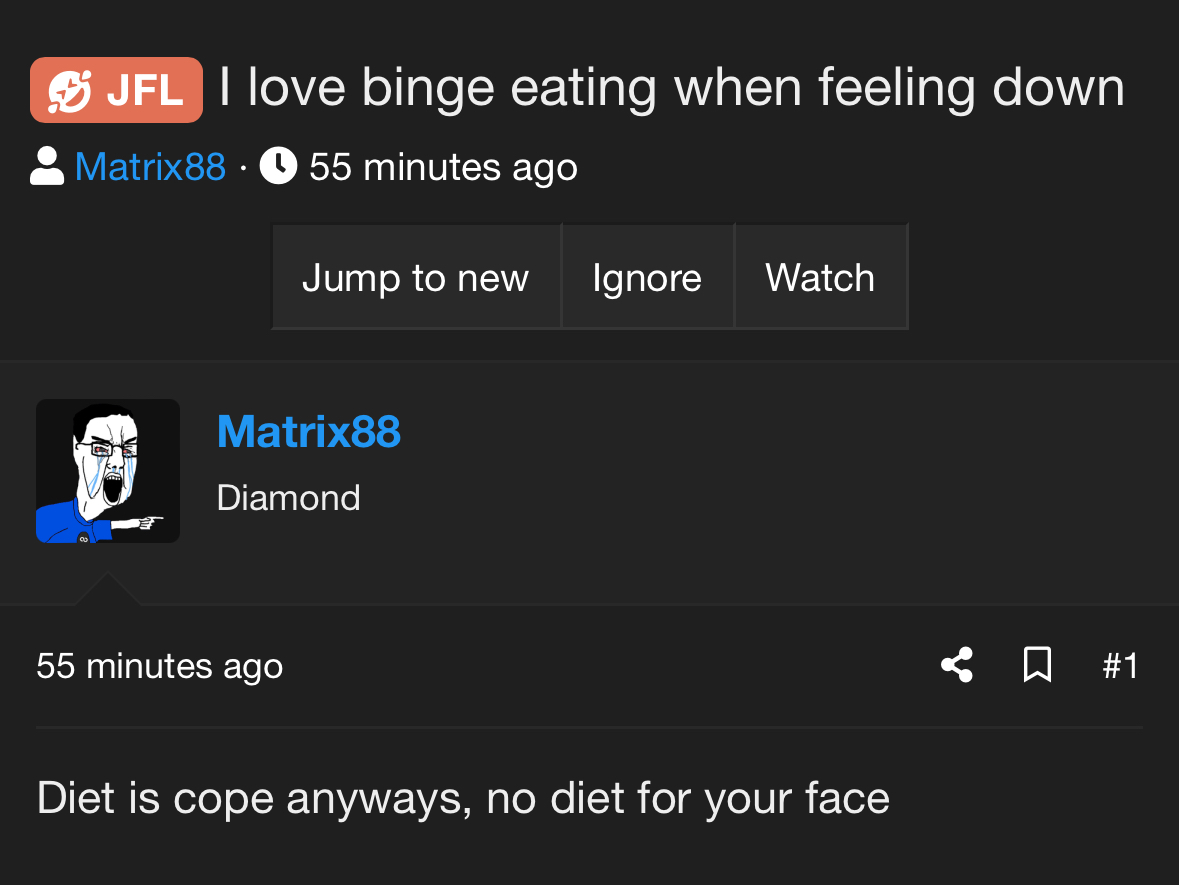The height and width of the screenshot is (885, 1179).
Task: Click the clock icon beside thread time
Action: coord(278,165)
